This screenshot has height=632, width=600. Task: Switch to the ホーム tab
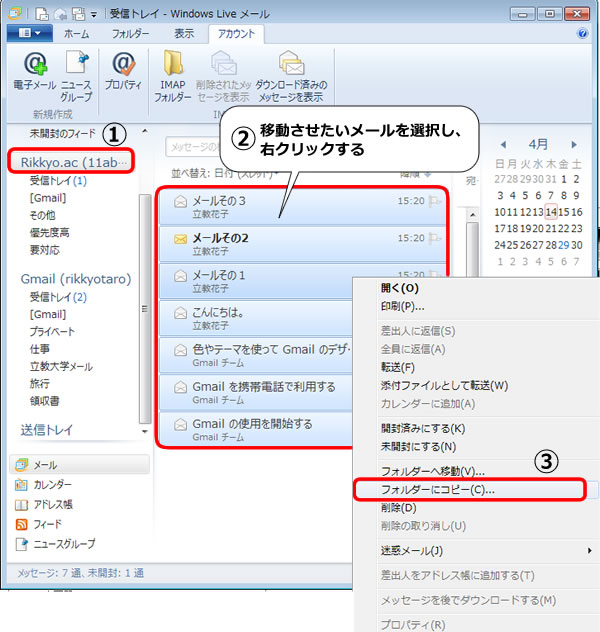click(77, 33)
